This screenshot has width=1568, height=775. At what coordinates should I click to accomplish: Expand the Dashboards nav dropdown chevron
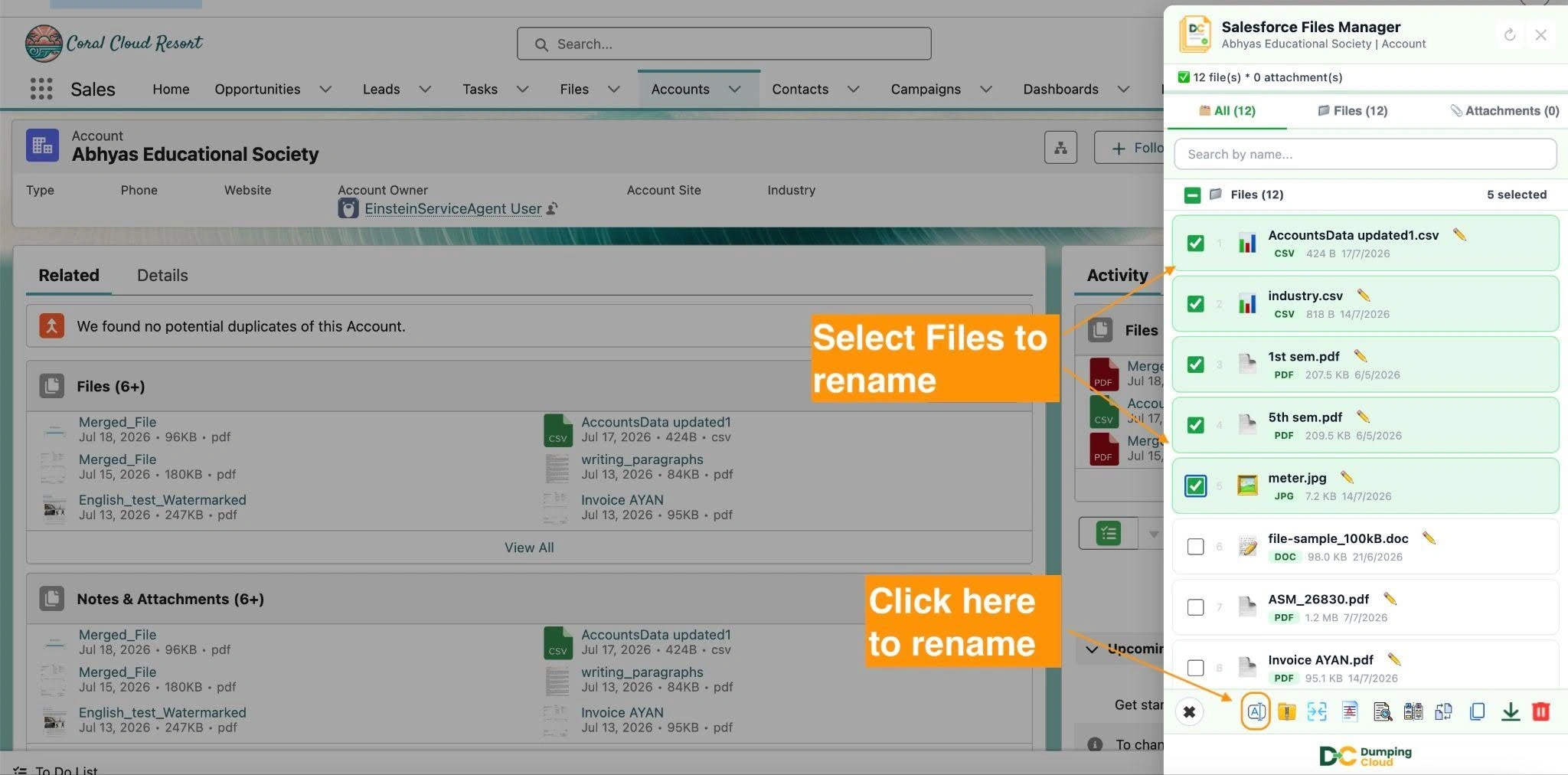click(x=1124, y=89)
